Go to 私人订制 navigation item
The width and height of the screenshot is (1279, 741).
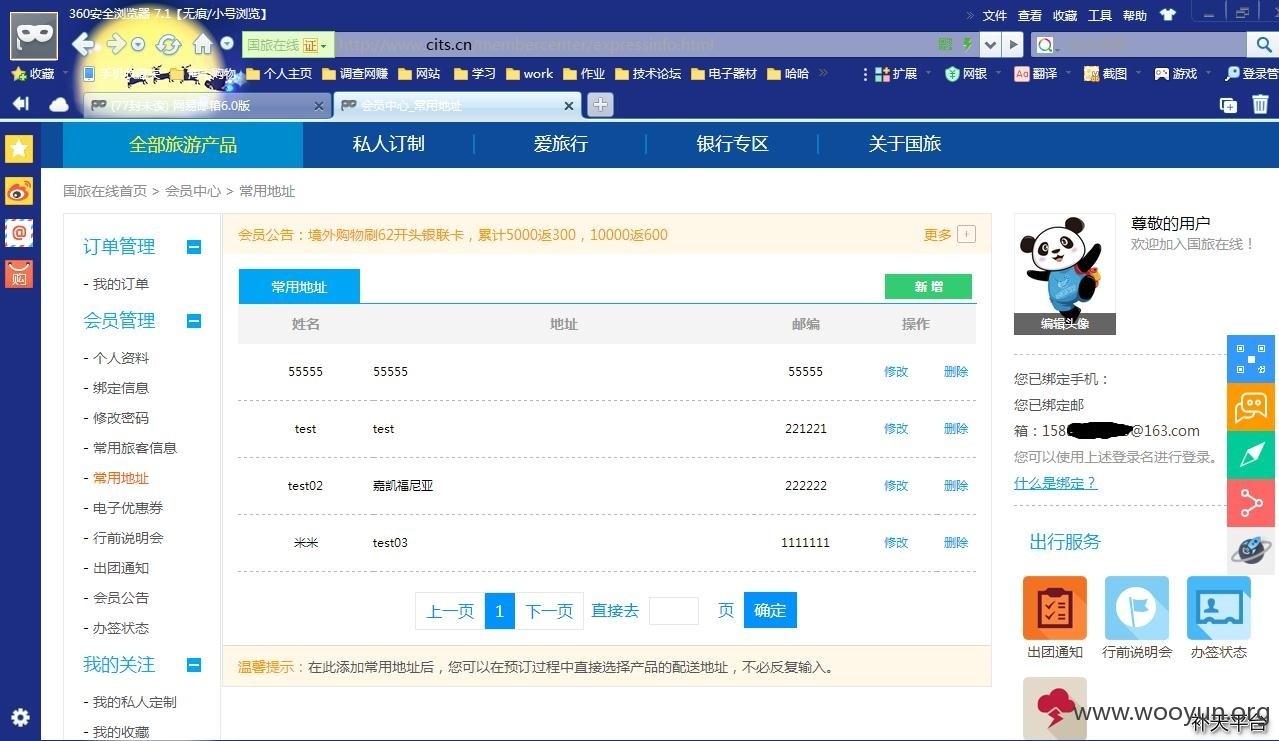tap(388, 144)
